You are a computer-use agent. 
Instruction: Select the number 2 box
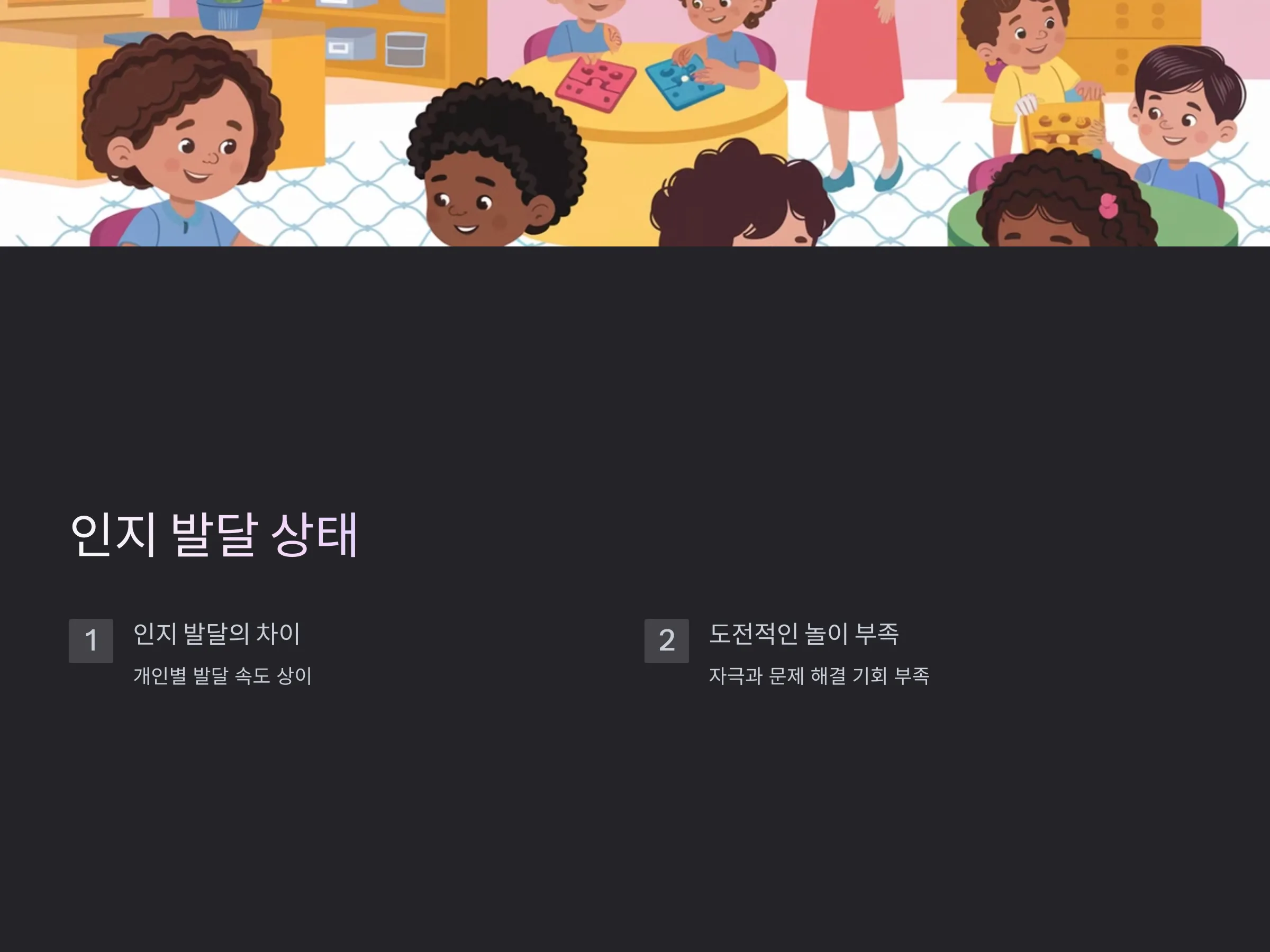click(666, 640)
